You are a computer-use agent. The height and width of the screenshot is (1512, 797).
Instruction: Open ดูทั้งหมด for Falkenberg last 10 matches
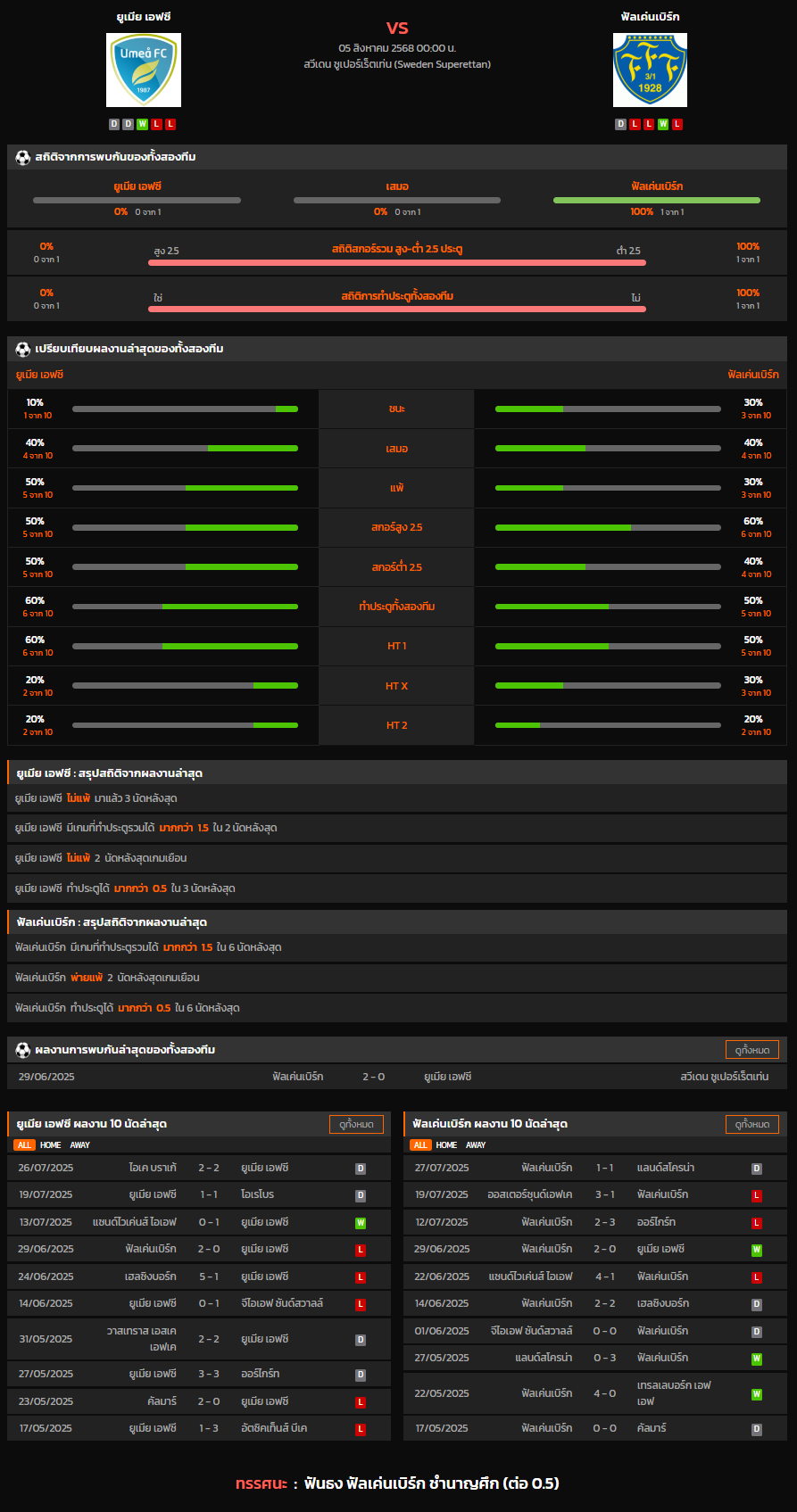pyautogui.click(x=751, y=1124)
